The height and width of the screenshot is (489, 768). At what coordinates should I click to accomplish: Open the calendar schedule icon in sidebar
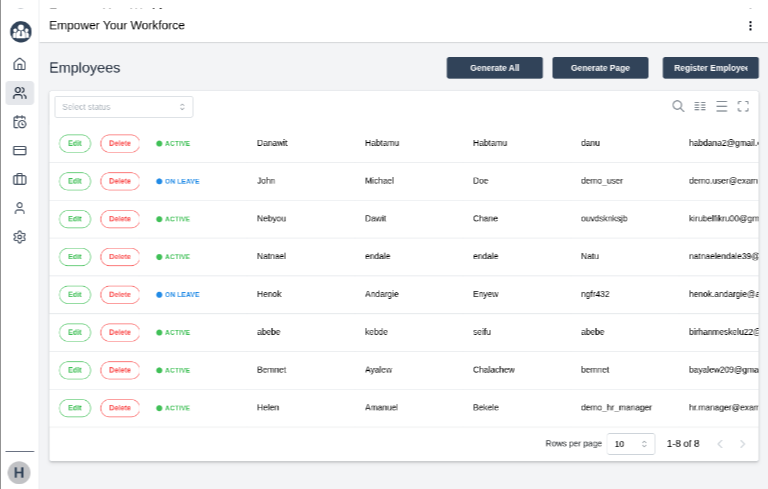(19, 122)
